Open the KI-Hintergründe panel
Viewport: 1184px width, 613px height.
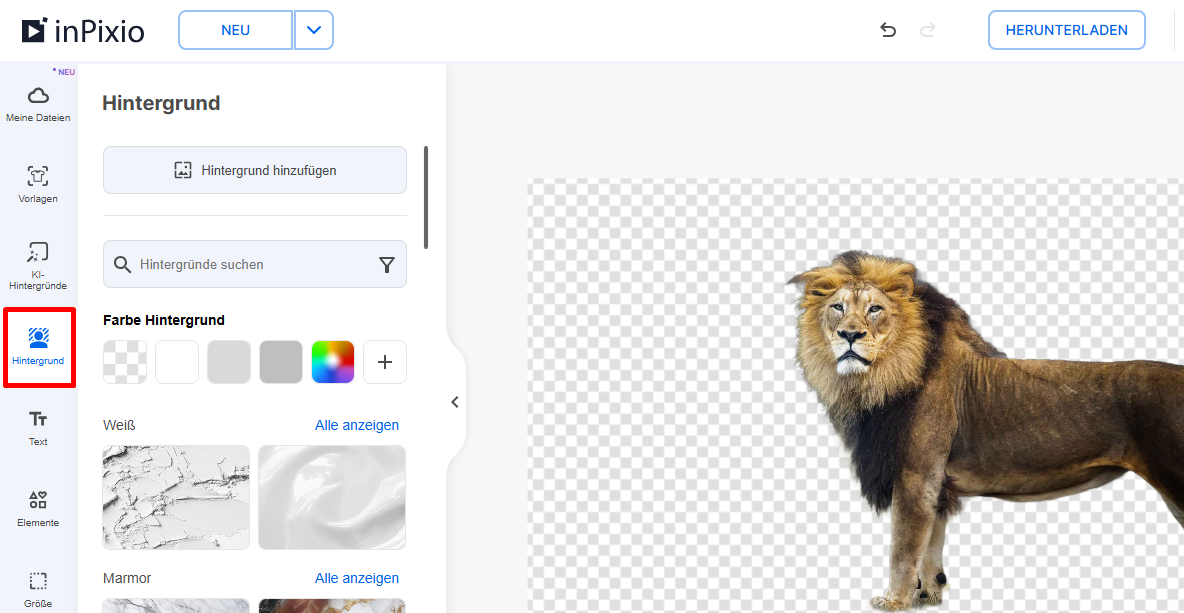coord(38,266)
